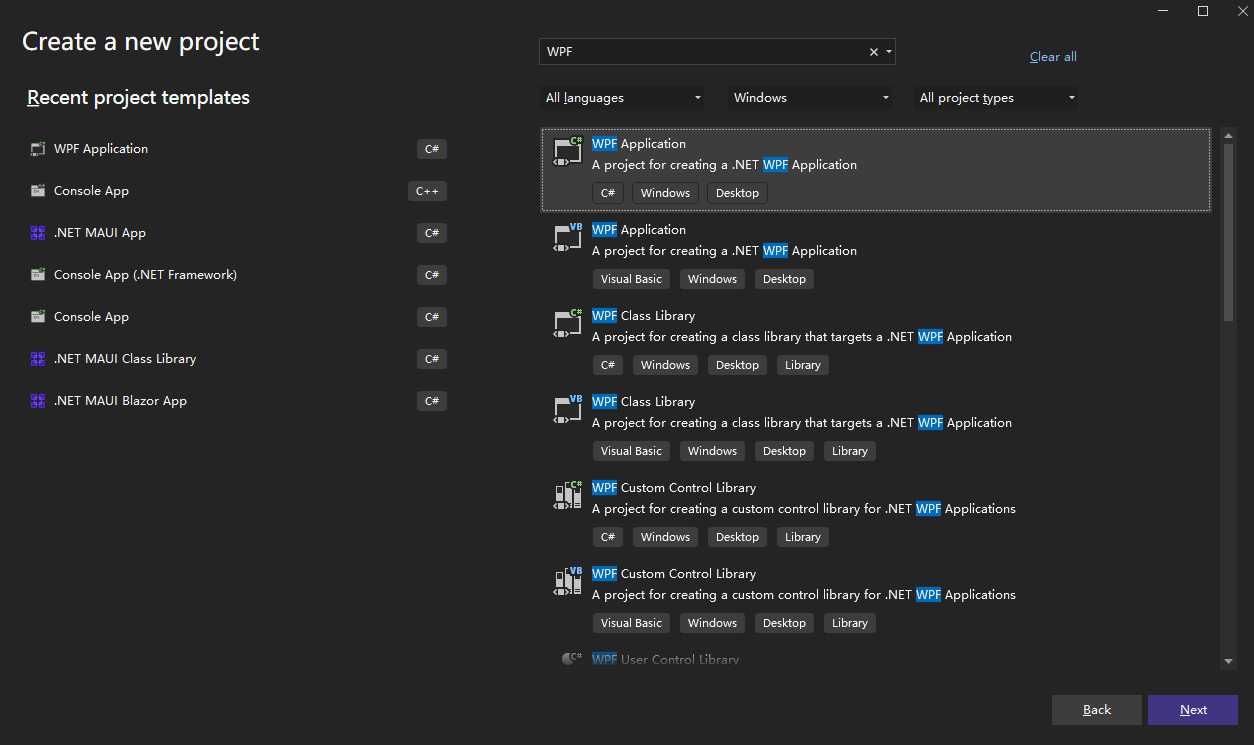
Task: Select the .NET MAUI App icon in recents
Action: point(38,233)
